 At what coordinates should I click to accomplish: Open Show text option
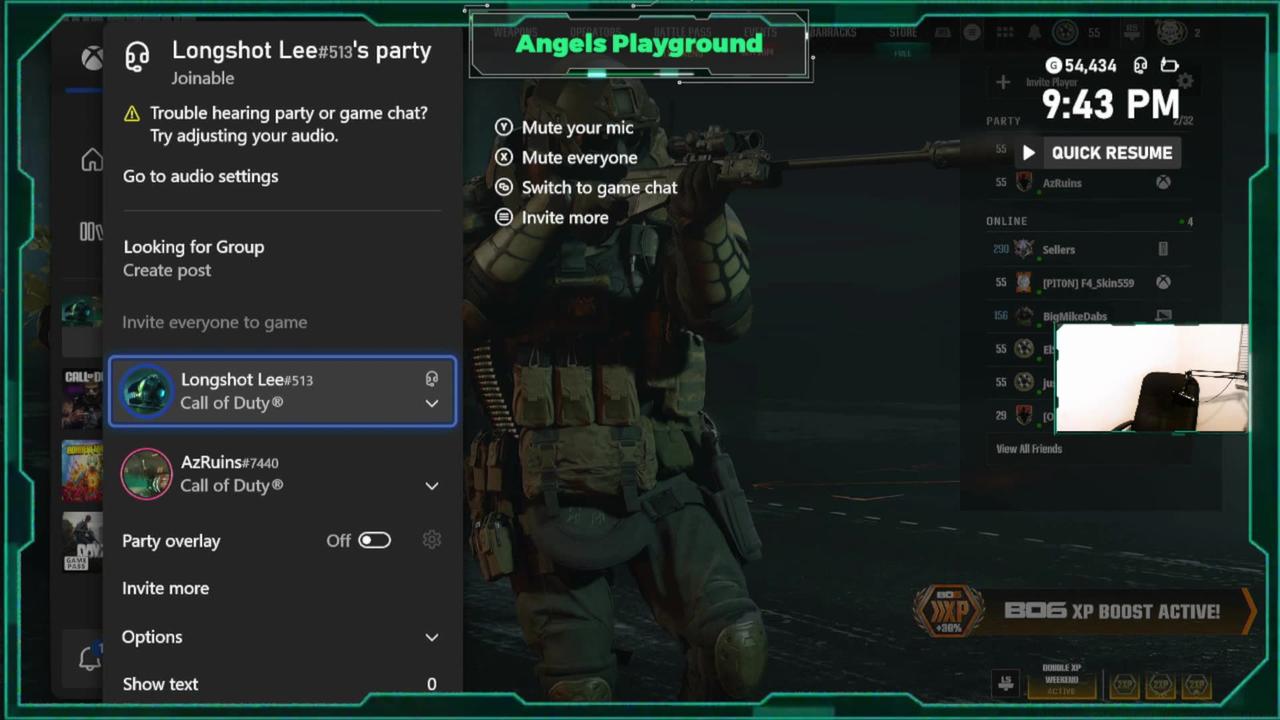281,684
